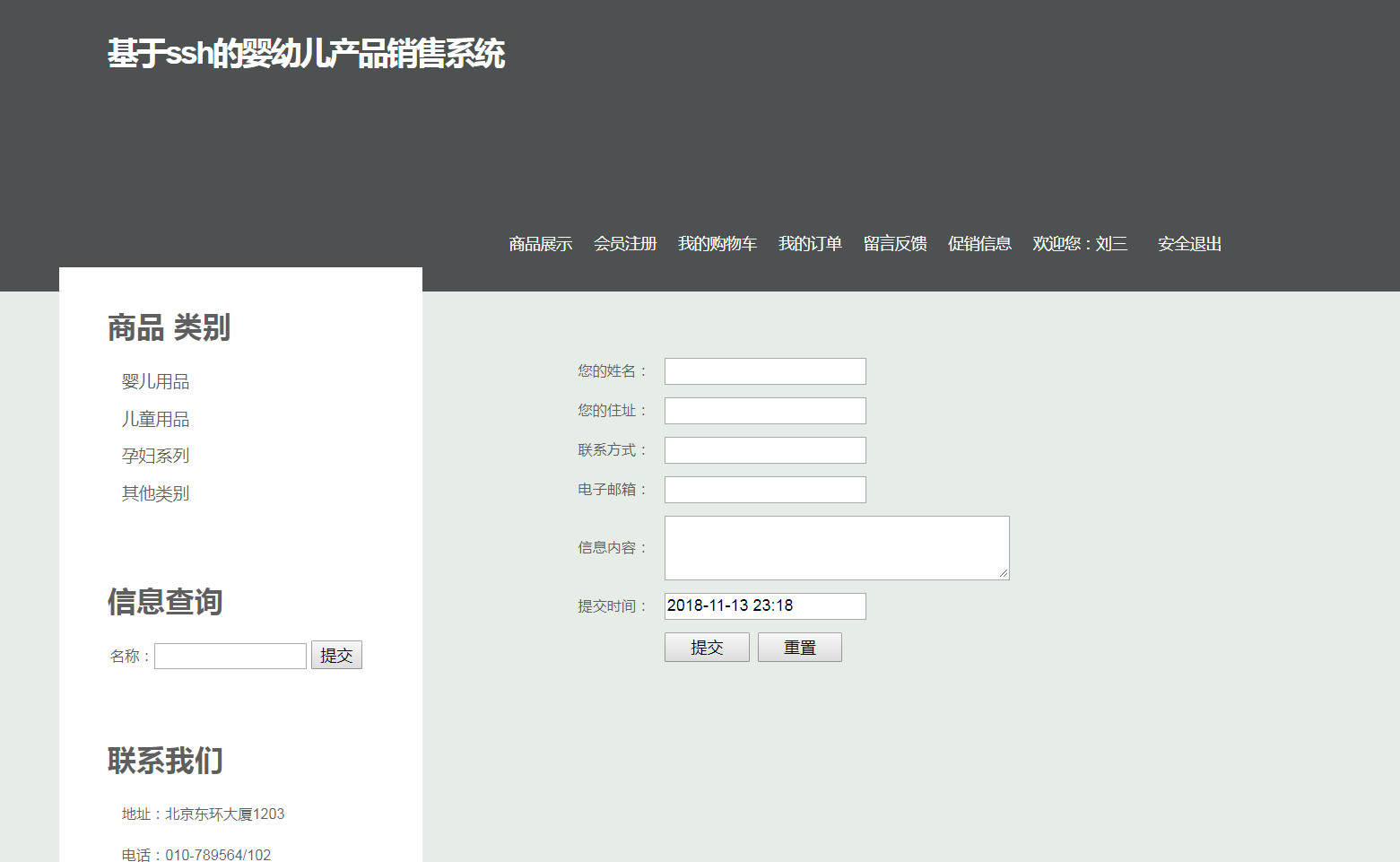The image size is (1400, 862).
Task: Click the 电子邮箱： label
Action: [613, 490]
